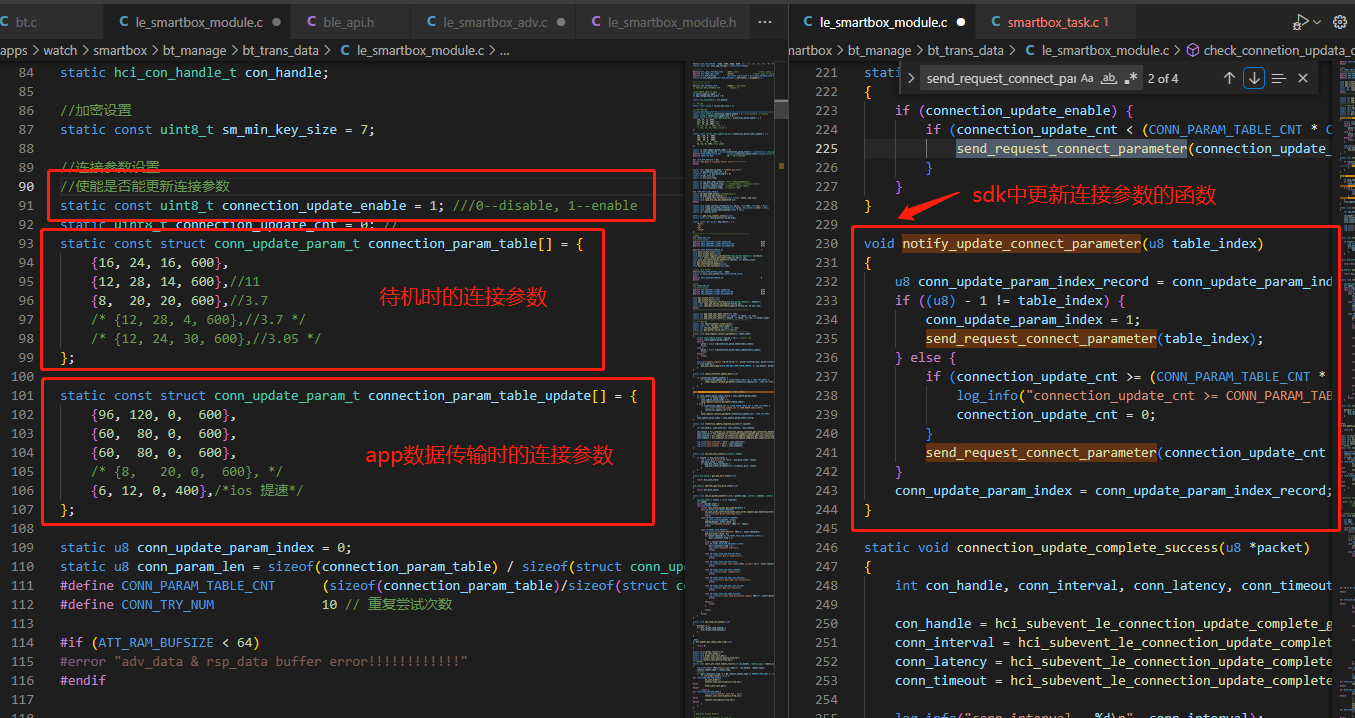The width and height of the screenshot is (1355, 718).
Task: Open the dropdown next to the Run icon
Action: tap(1317, 21)
